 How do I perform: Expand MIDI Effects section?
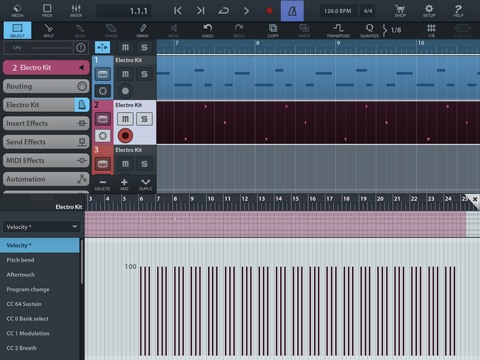pos(46,161)
